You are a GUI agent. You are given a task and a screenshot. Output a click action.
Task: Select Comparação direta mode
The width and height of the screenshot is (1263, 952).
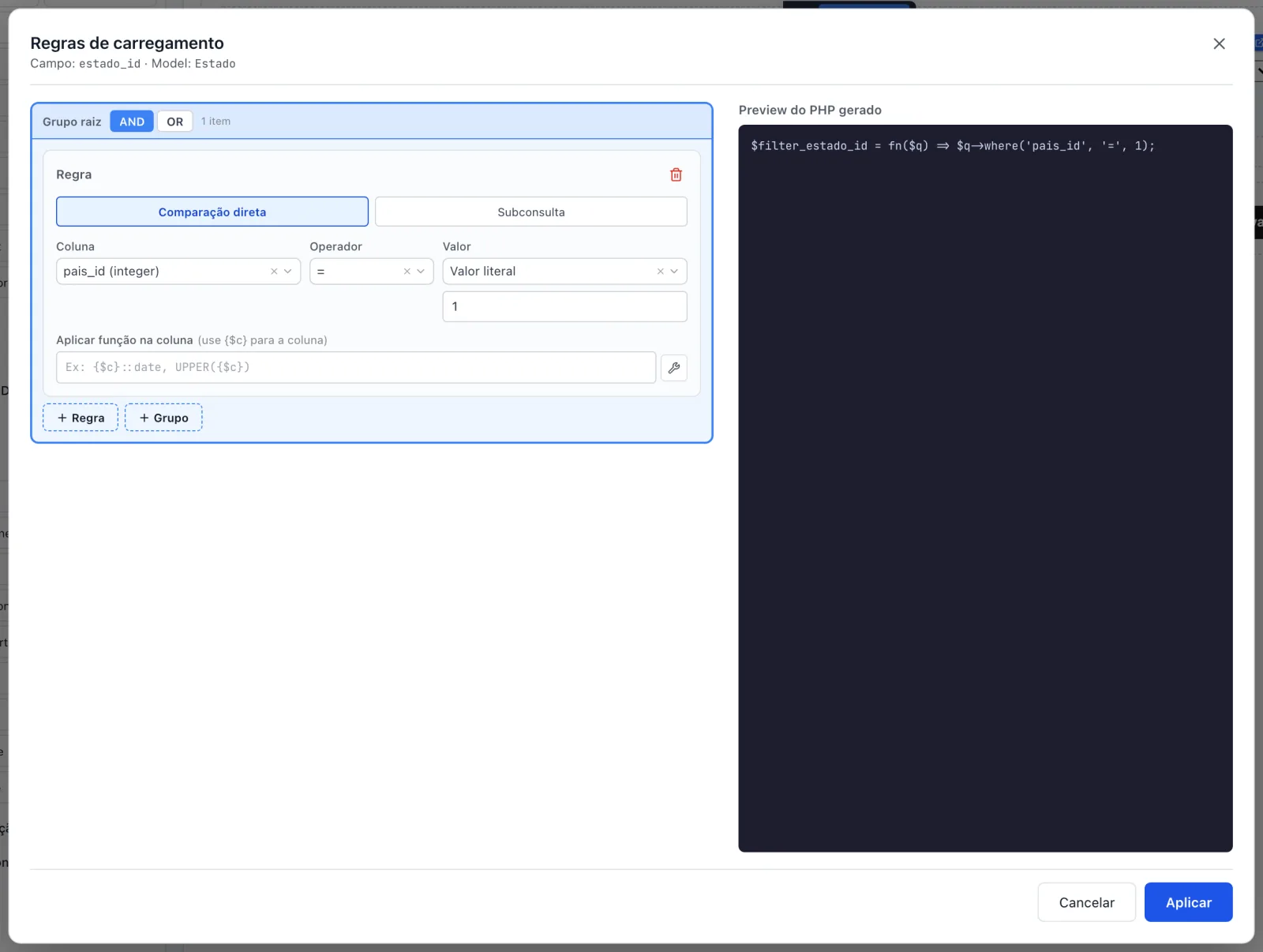[x=212, y=212]
